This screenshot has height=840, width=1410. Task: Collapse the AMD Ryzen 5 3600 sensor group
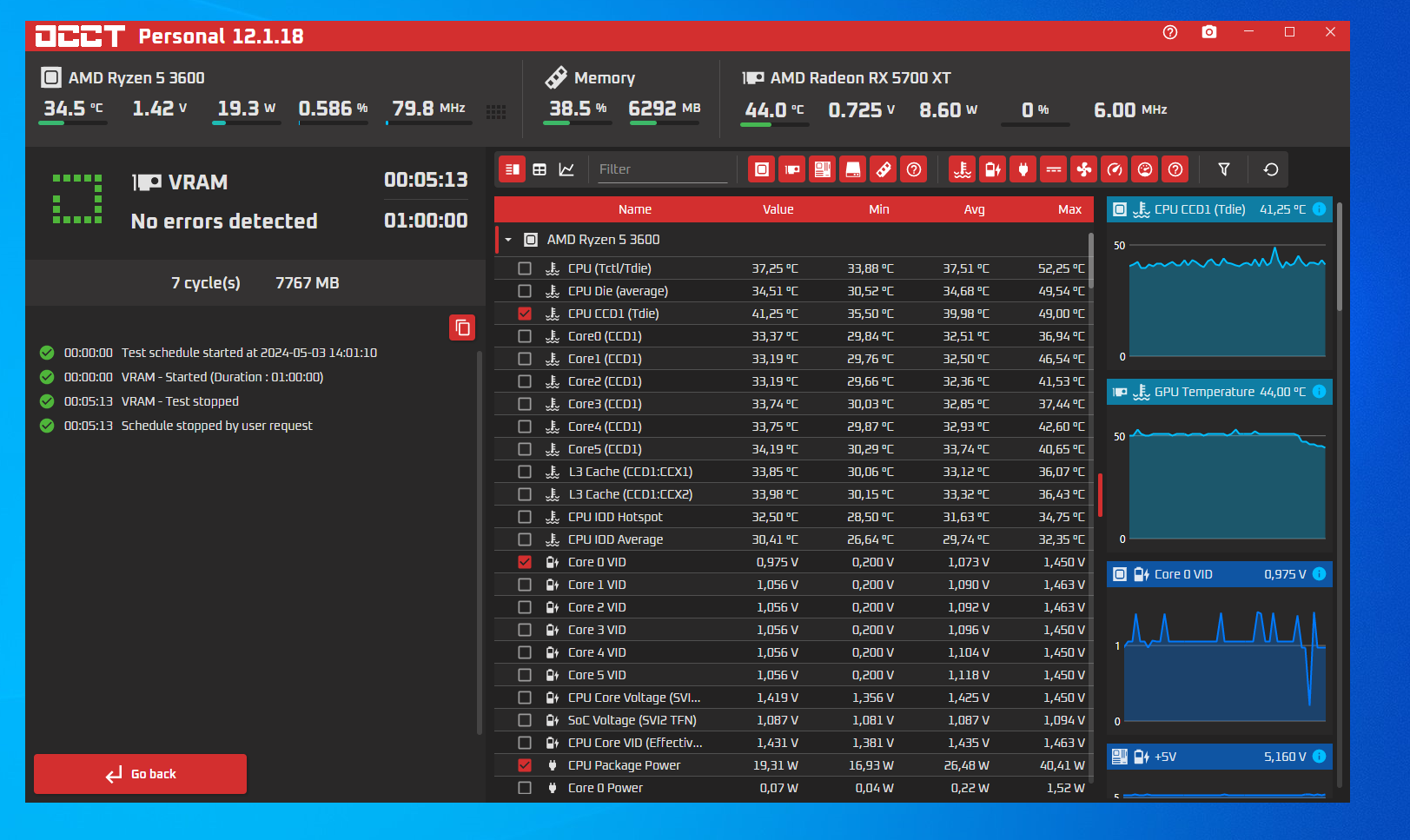pos(508,240)
